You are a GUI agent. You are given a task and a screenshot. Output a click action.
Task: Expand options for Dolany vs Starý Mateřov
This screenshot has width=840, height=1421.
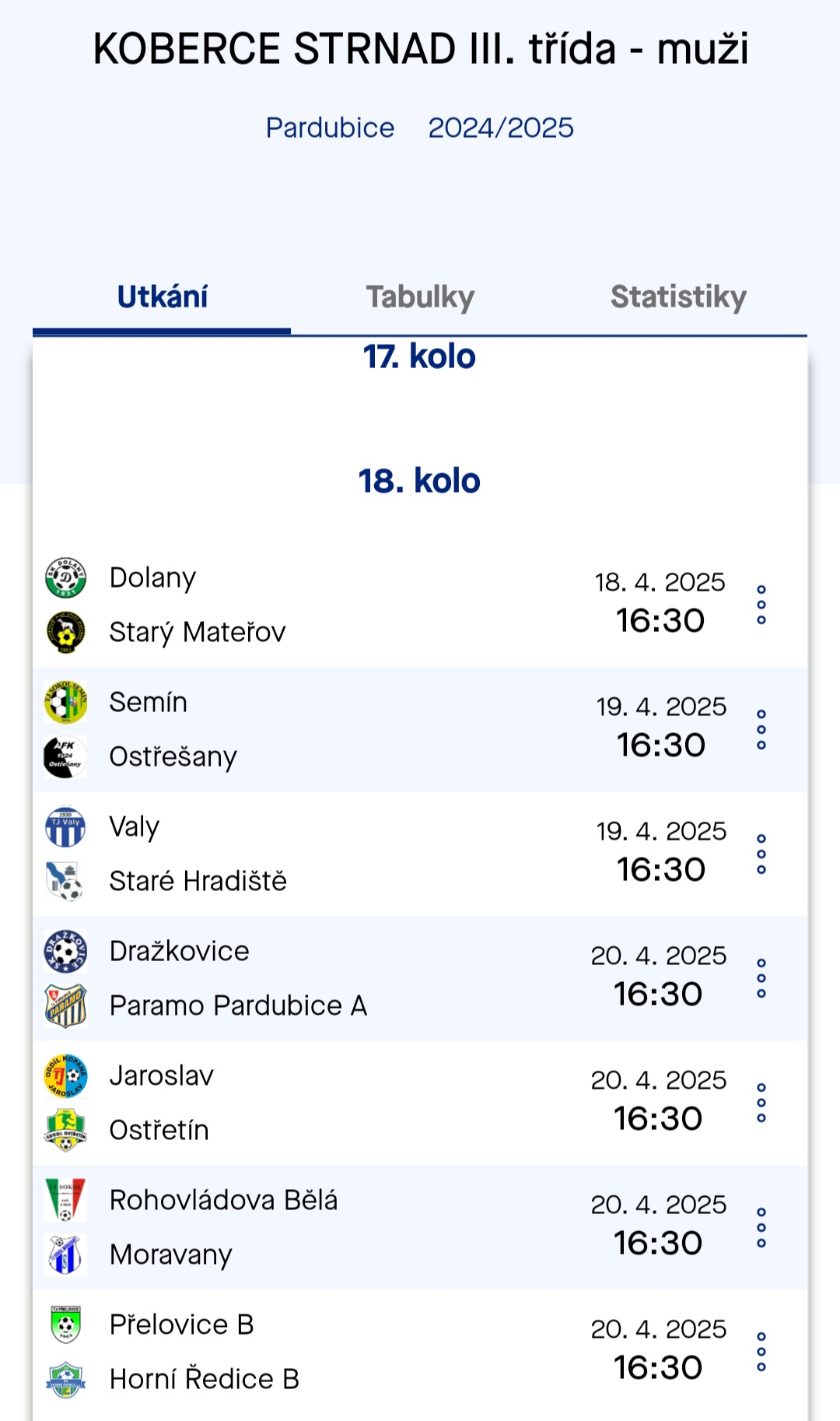pos(761,605)
